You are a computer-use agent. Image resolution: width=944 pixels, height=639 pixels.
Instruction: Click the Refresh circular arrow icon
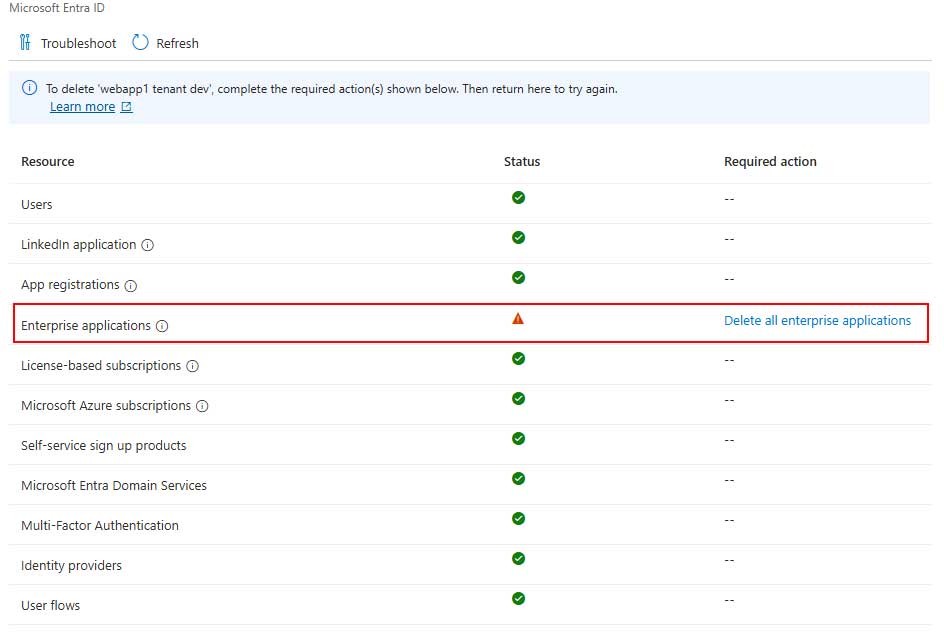click(140, 42)
